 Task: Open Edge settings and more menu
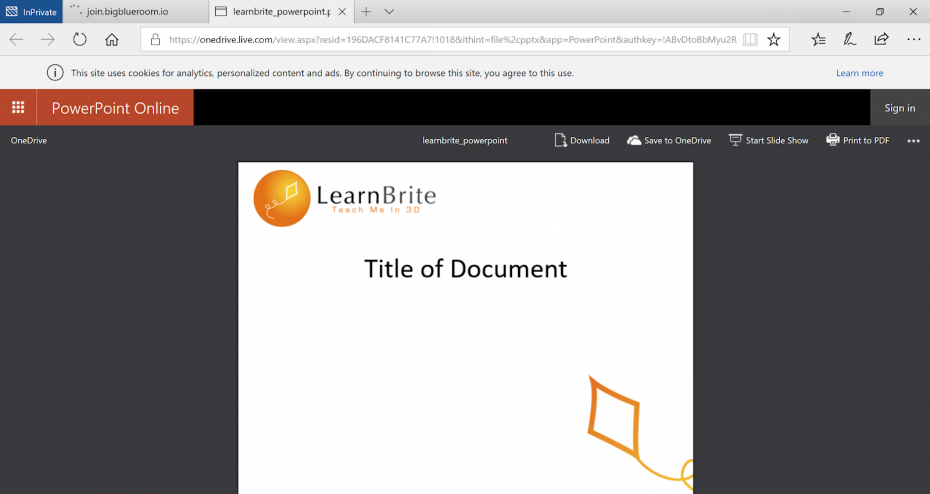(x=913, y=40)
